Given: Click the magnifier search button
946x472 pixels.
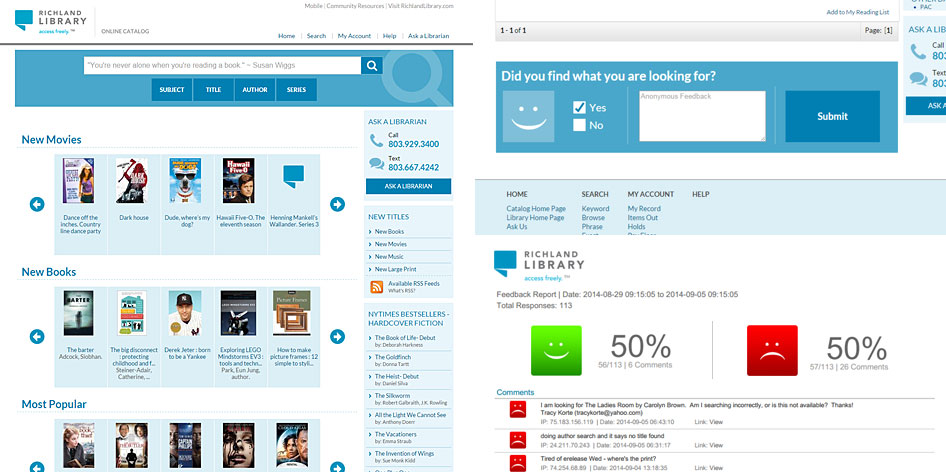Looking at the screenshot, I should pyautogui.click(x=371, y=66).
